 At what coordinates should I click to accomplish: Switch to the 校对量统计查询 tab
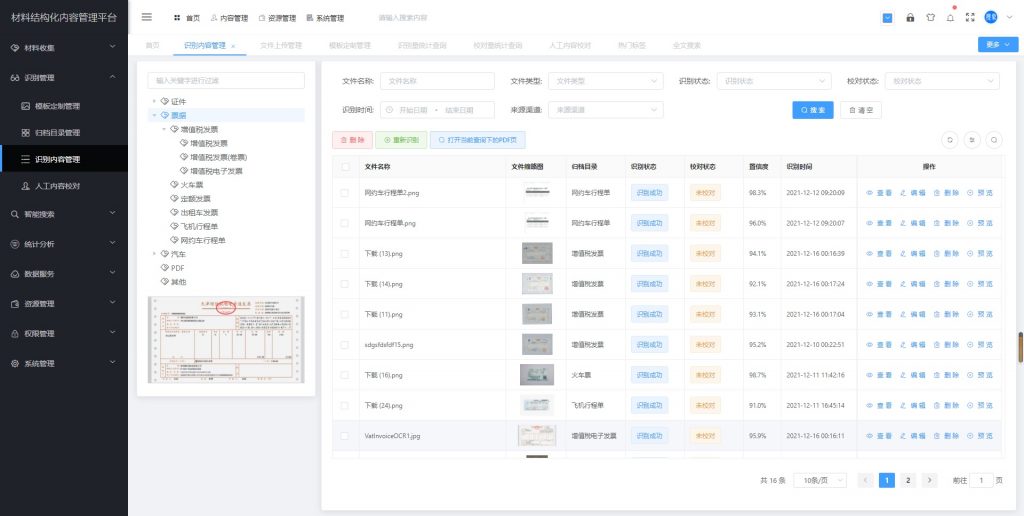pos(498,46)
